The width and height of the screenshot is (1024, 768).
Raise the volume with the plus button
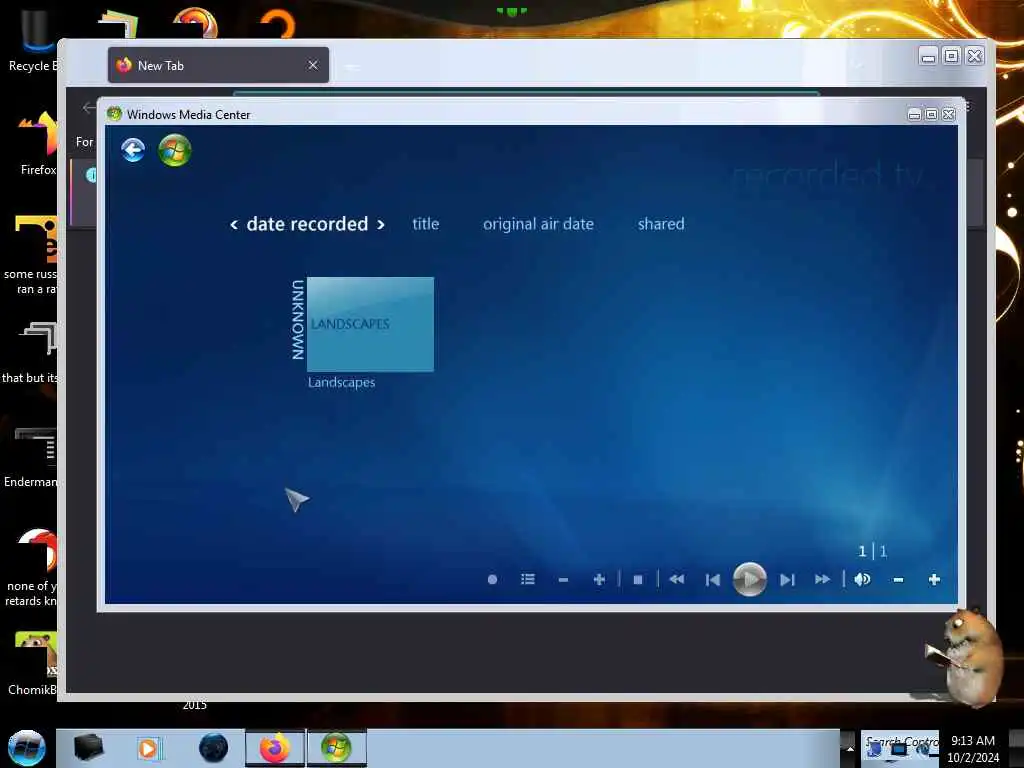click(935, 579)
